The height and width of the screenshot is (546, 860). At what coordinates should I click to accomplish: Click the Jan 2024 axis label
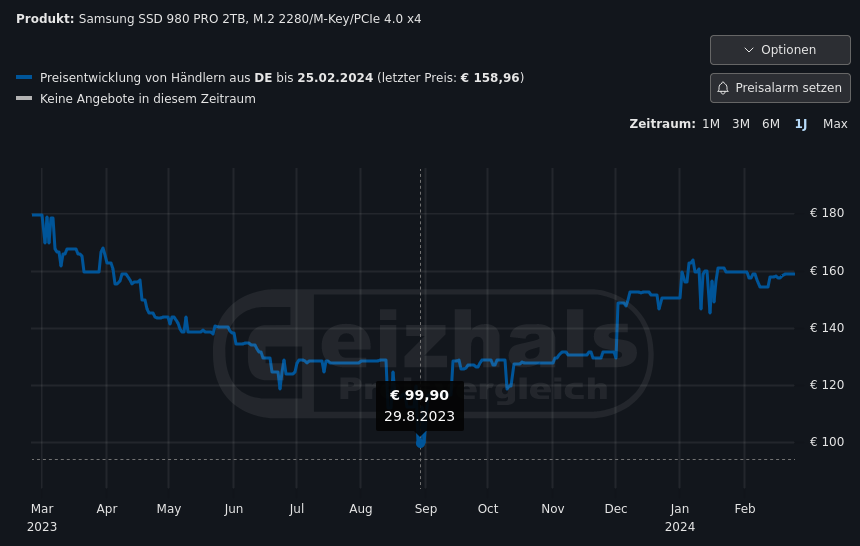[x=680, y=517]
